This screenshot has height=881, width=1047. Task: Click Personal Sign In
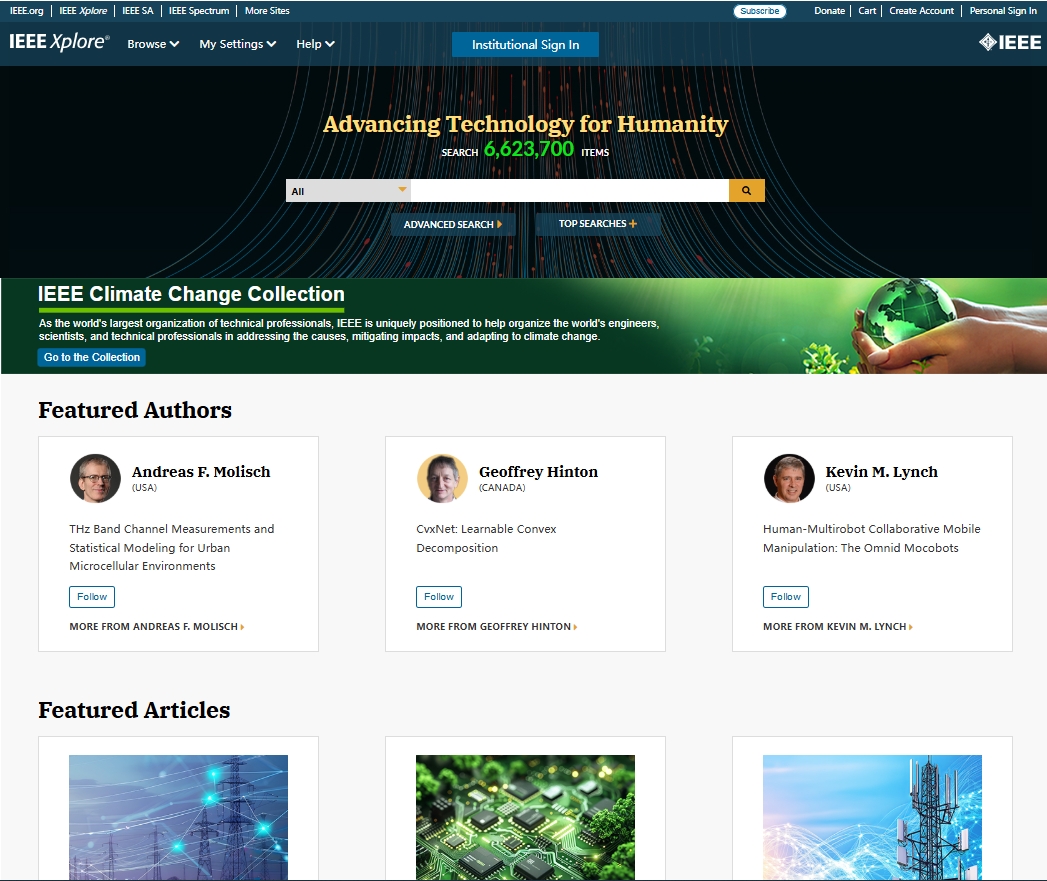tap(1003, 11)
